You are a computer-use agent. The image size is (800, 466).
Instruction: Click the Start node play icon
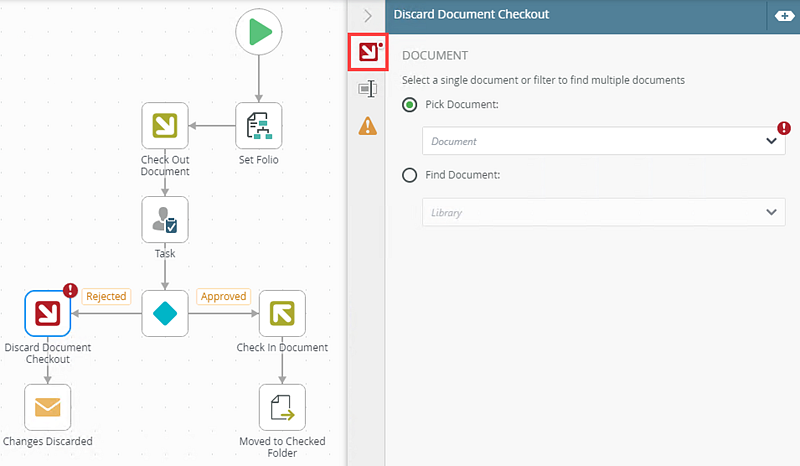tap(259, 33)
